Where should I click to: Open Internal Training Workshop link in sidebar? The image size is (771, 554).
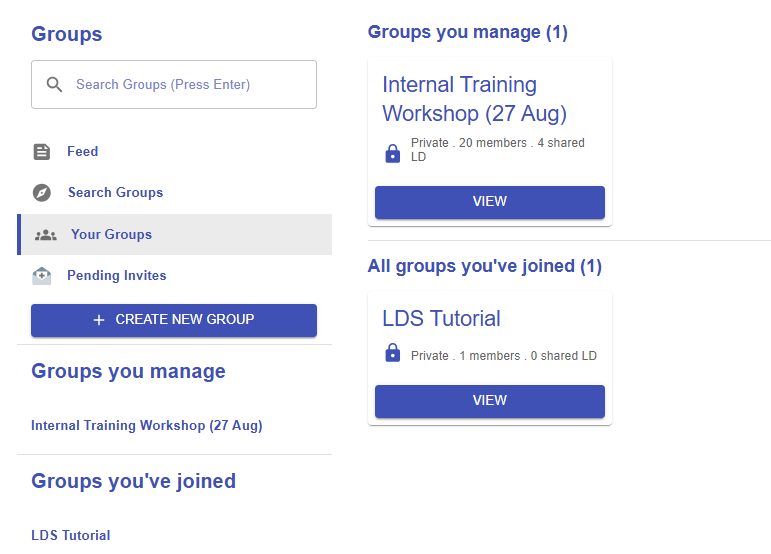[147, 426]
